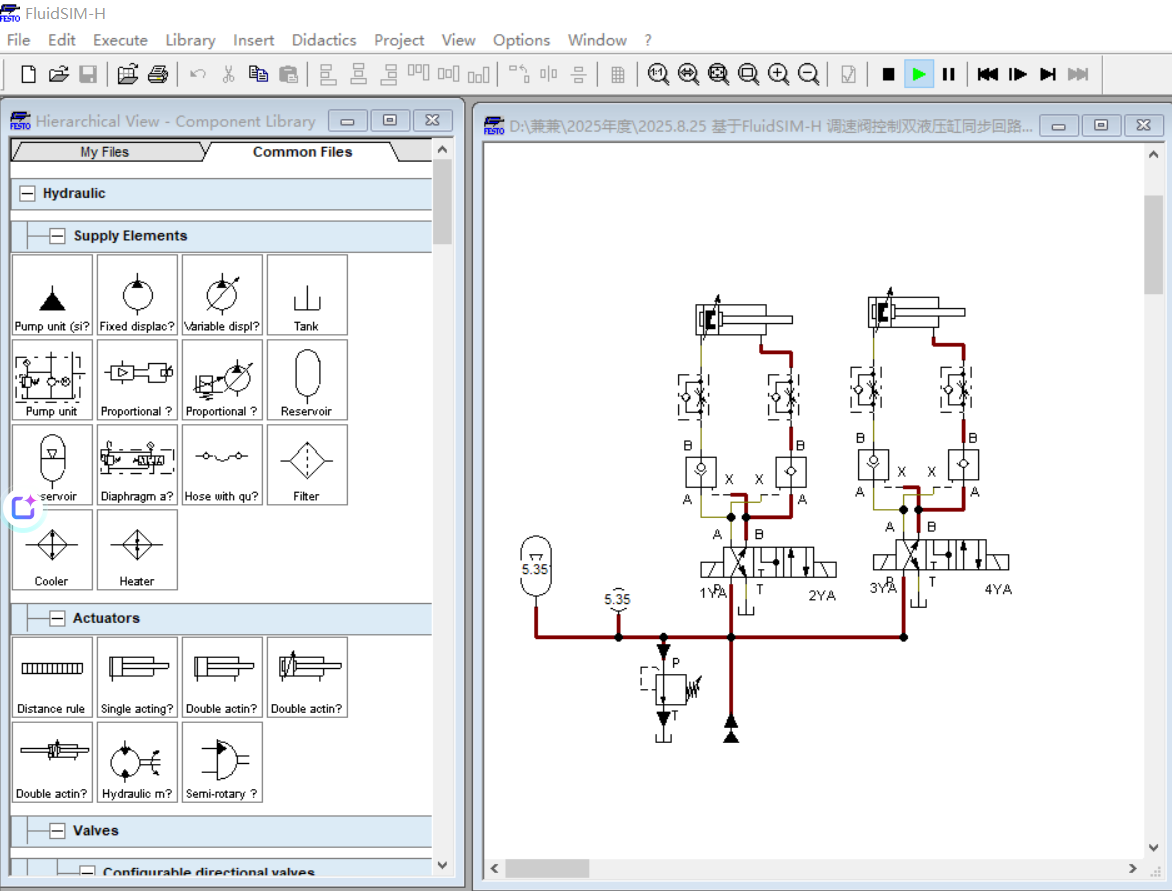The image size is (1172, 891).
Task: Collapse the Hydraulic tree section
Action: (x=27, y=194)
